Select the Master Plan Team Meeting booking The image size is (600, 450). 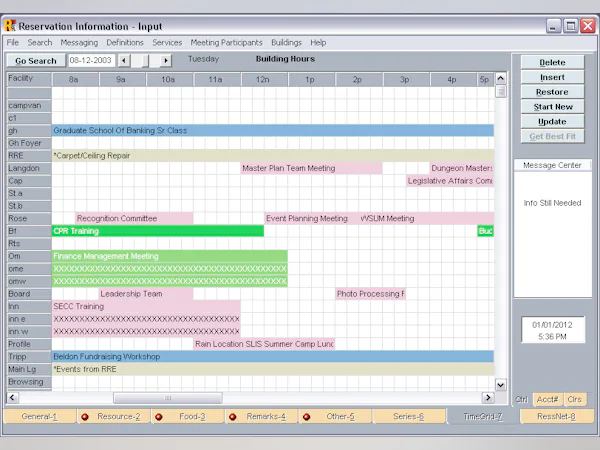311,168
